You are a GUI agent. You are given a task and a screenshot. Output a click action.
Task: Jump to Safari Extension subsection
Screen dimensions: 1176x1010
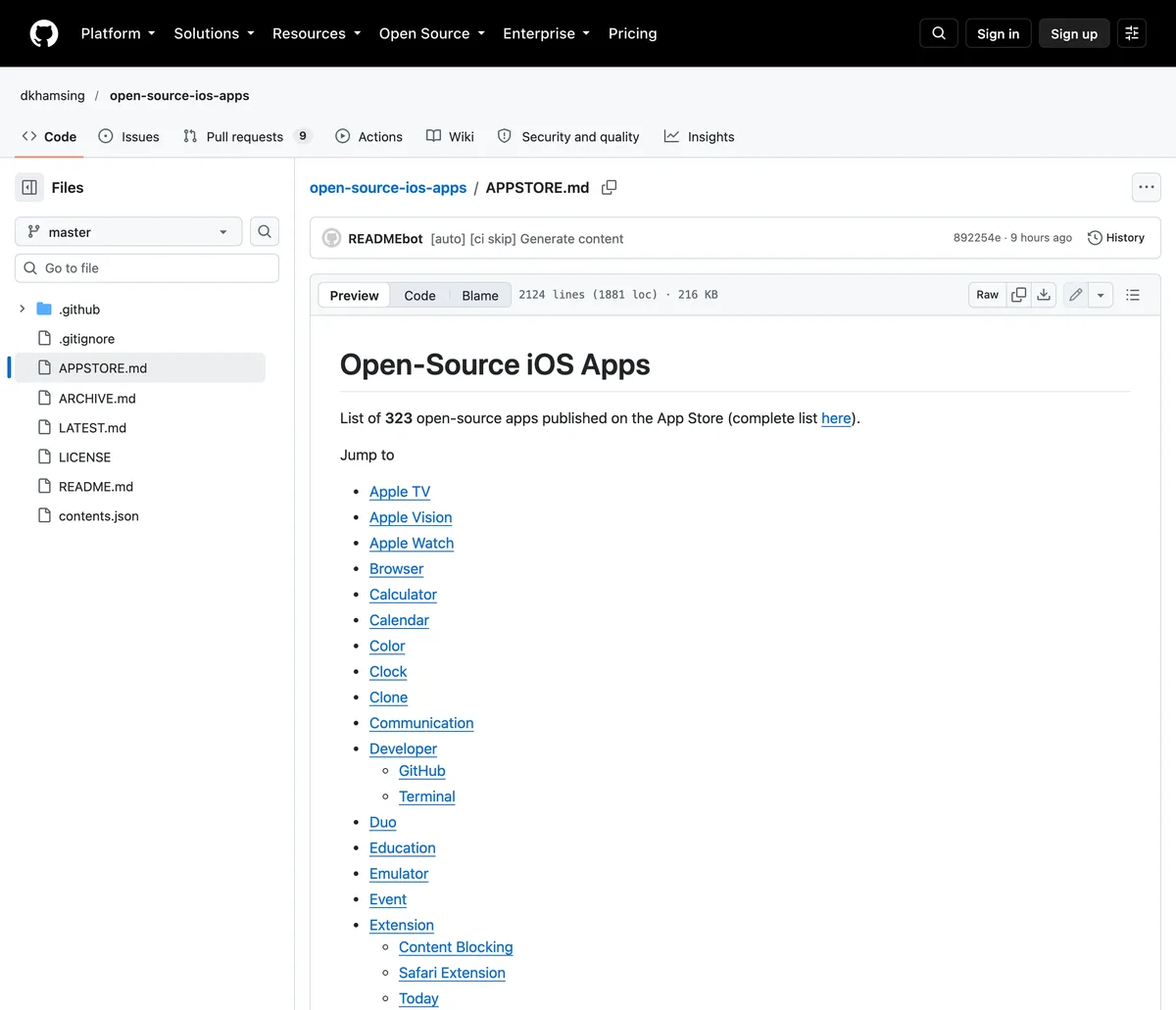[452, 973]
